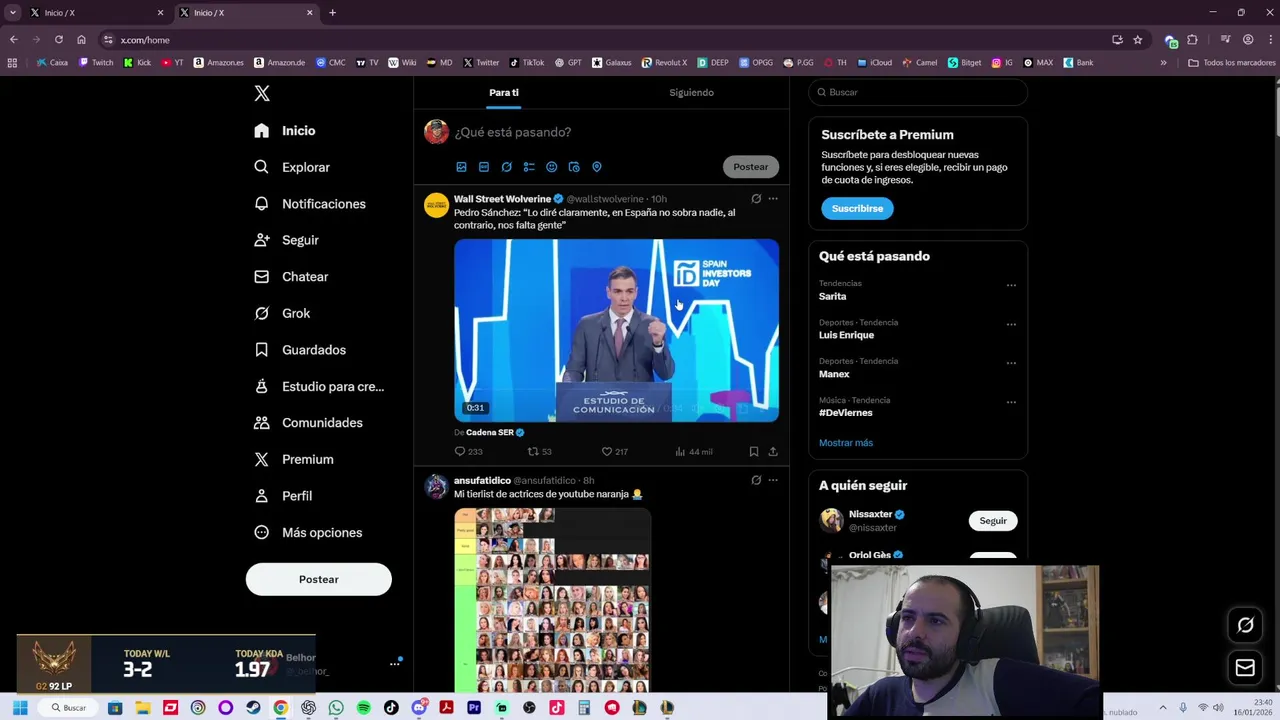Open account switcher dots beside sidebar profile
This screenshot has height=720, width=1280.
click(x=395, y=663)
